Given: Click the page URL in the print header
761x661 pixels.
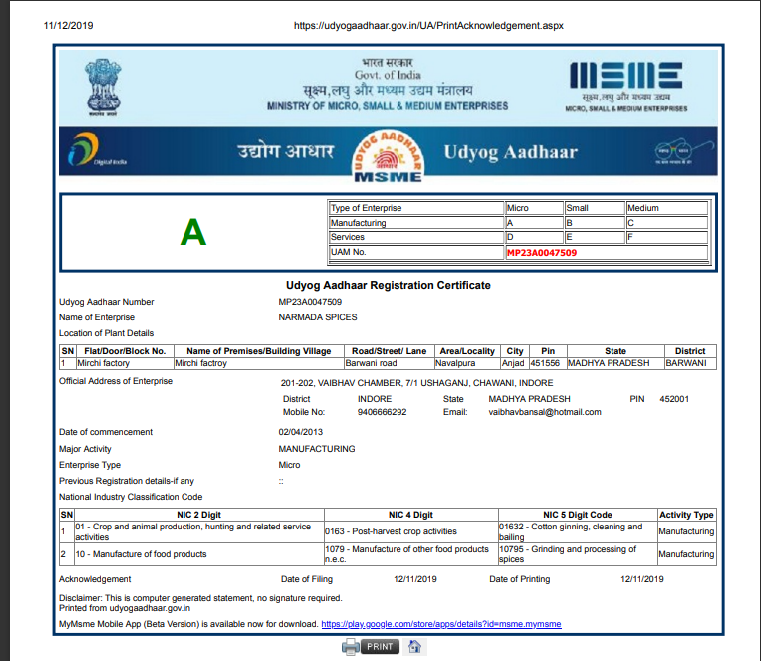Looking at the screenshot, I should 428,25.
